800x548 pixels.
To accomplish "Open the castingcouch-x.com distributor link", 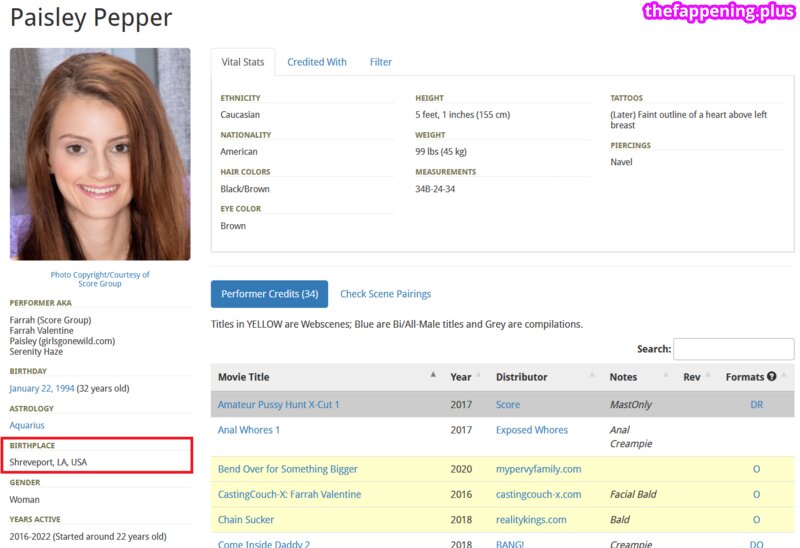I will point(538,494).
